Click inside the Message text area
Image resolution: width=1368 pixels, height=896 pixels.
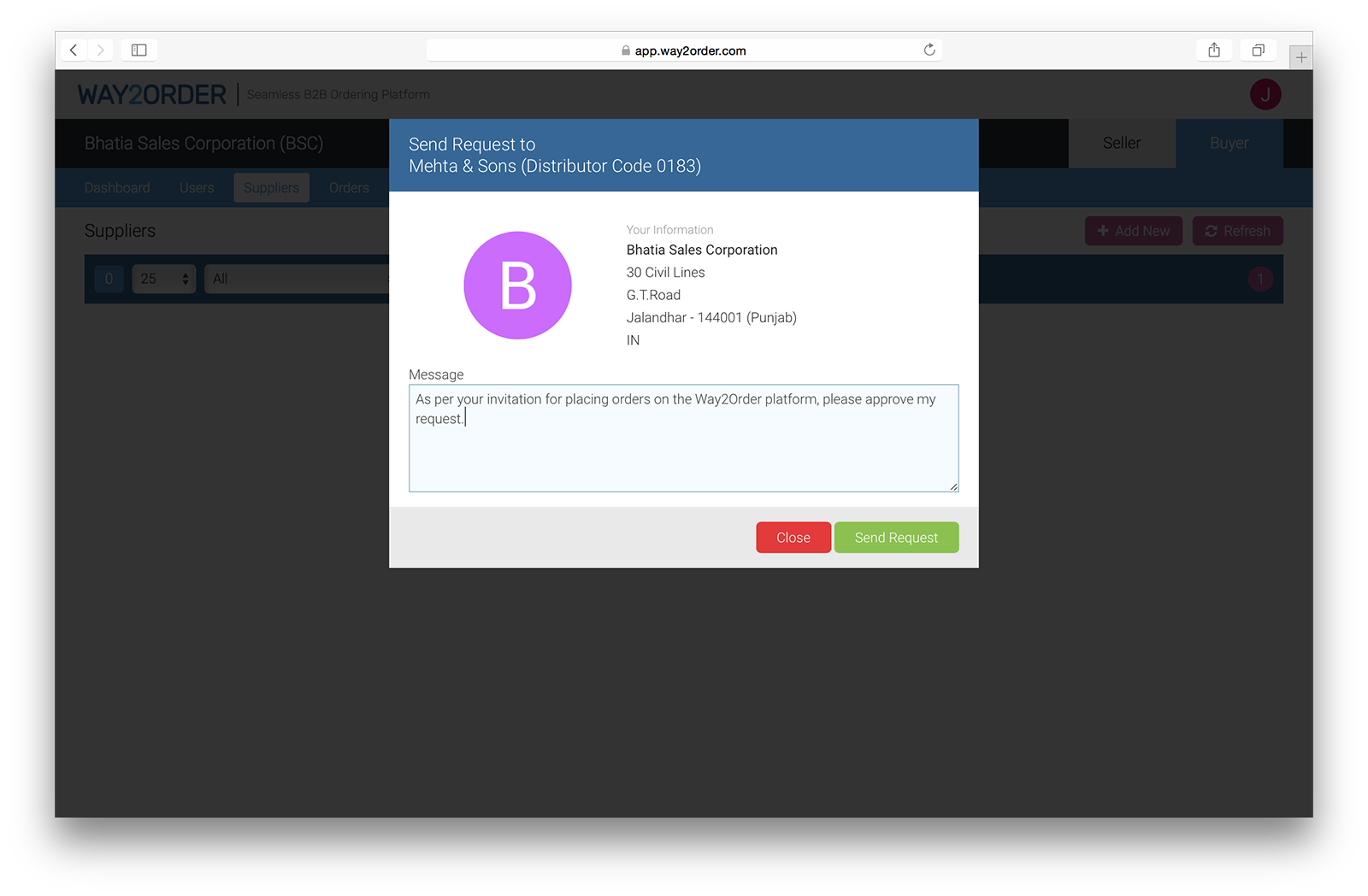pyautogui.click(x=684, y=438)
